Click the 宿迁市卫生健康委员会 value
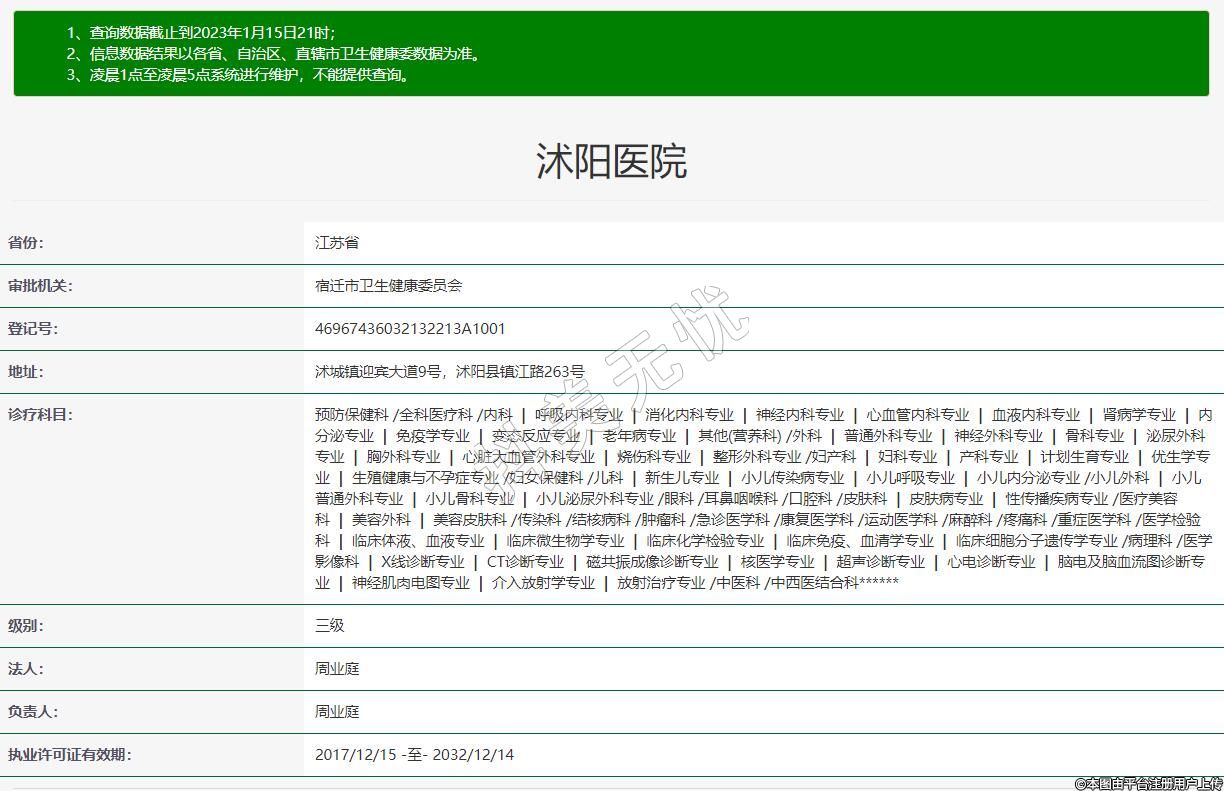This screenshot has width=1224, height=791. (x=388, y=286)
